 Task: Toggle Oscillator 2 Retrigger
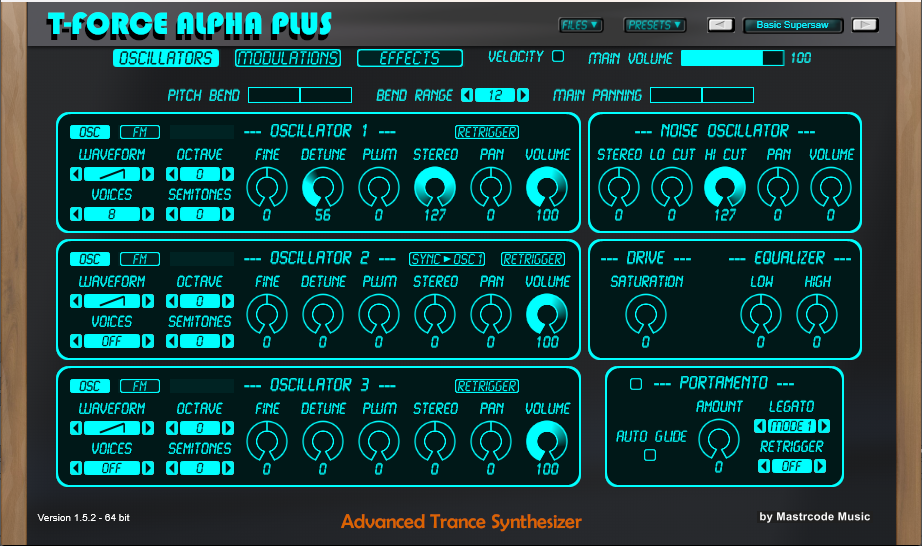click(x=533, y=259)
